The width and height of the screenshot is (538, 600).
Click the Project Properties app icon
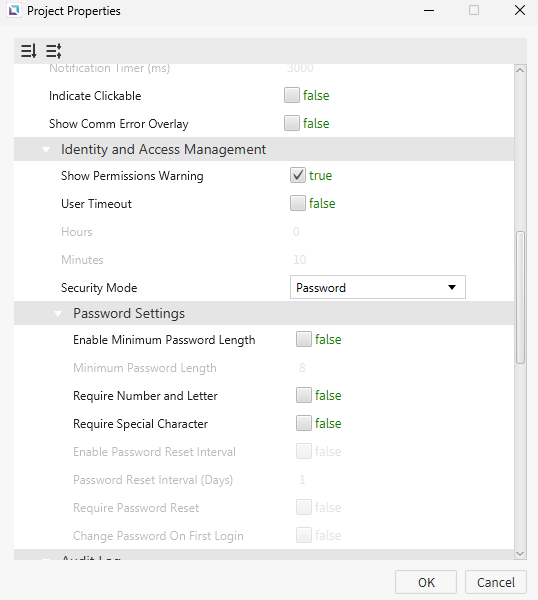(14, 10)
